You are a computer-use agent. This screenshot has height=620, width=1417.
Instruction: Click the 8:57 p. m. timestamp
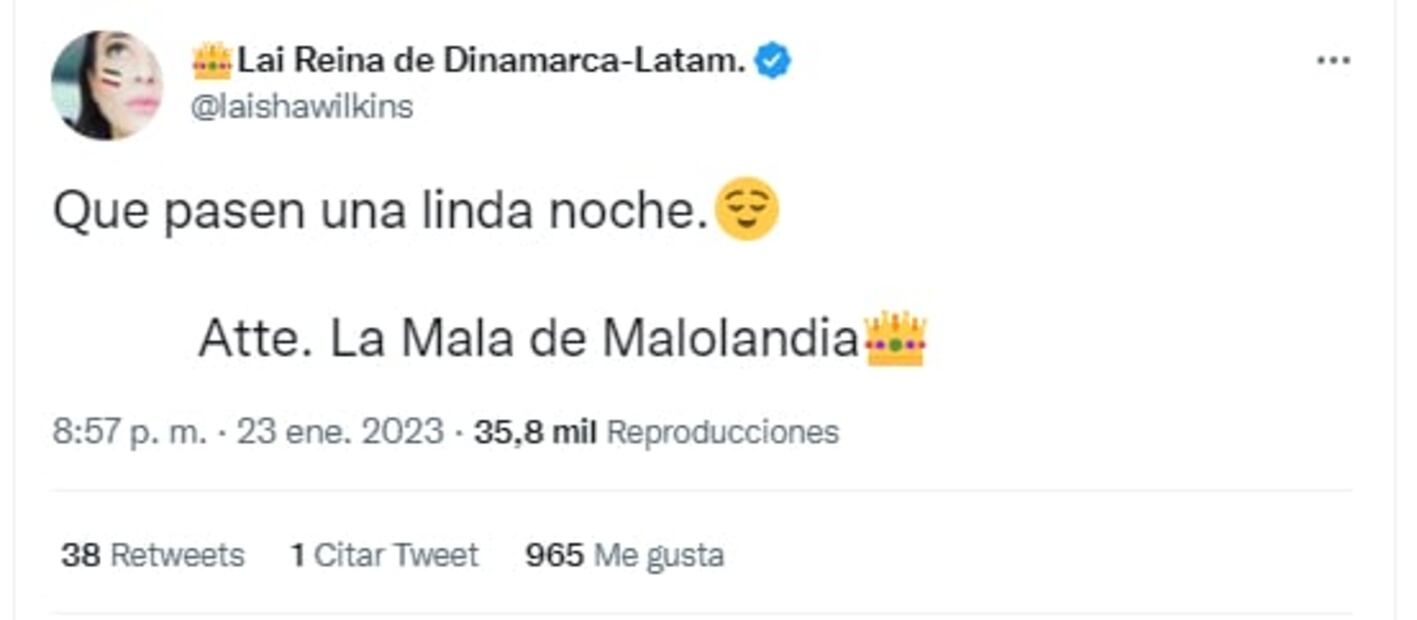coord(129,432)
